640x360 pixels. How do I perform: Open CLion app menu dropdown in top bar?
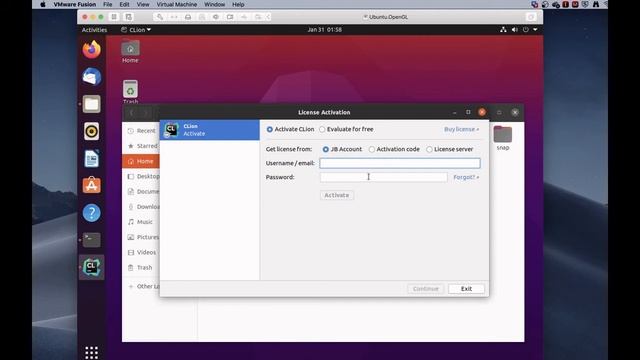[136, 30]
